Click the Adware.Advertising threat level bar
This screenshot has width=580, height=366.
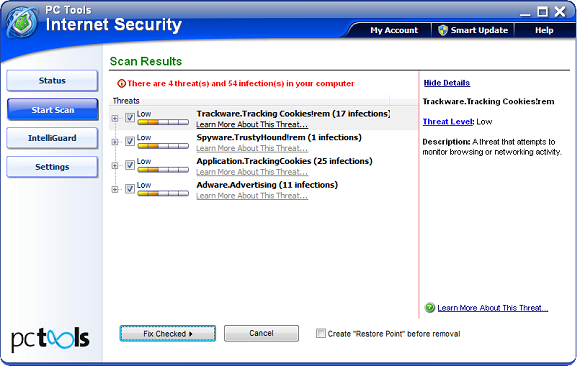point(163,193)
